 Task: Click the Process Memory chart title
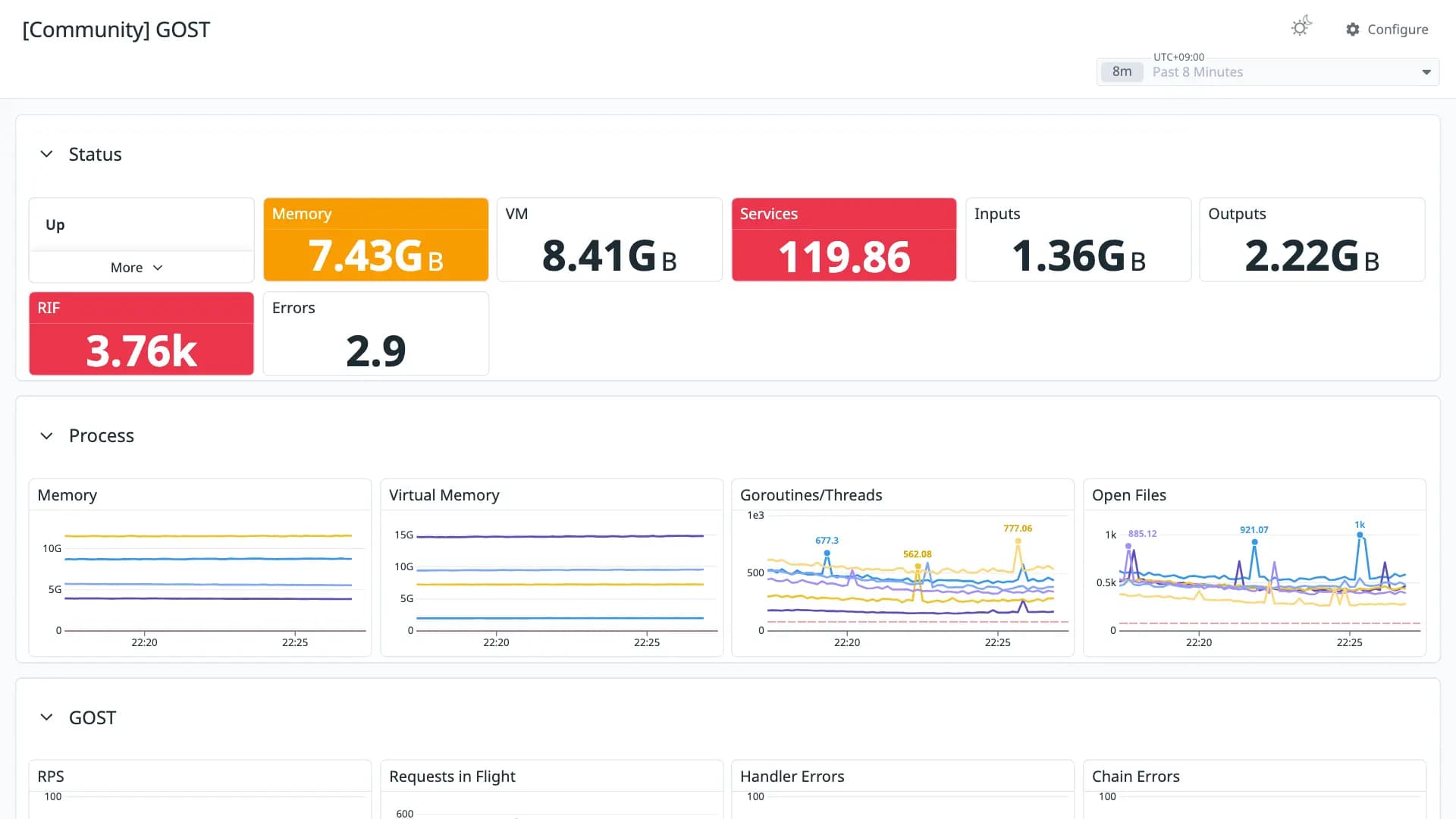pos(67,495)
